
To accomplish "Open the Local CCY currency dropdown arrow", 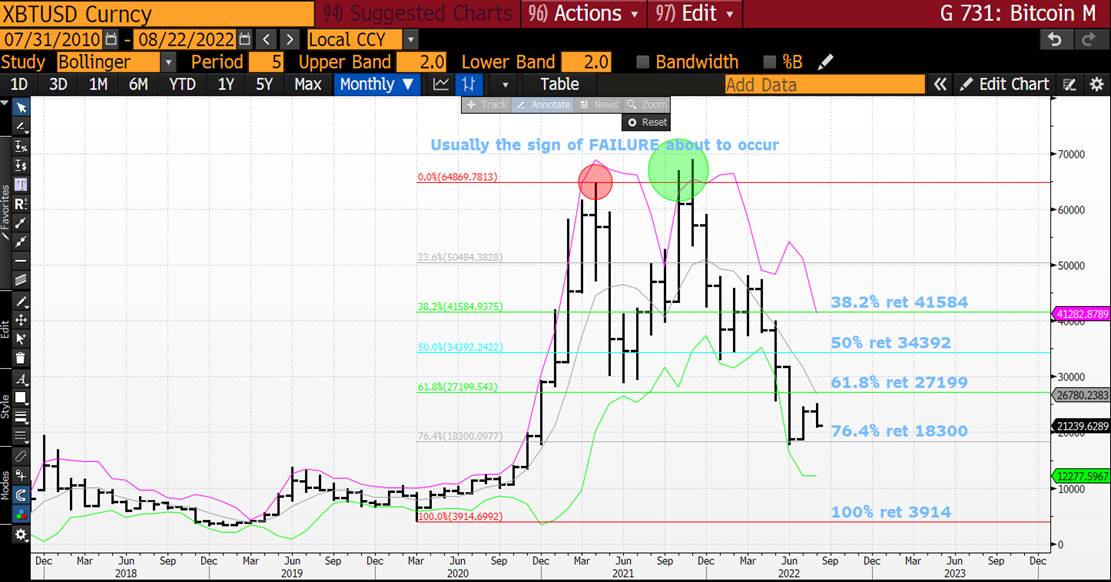I will coord(411,40).
